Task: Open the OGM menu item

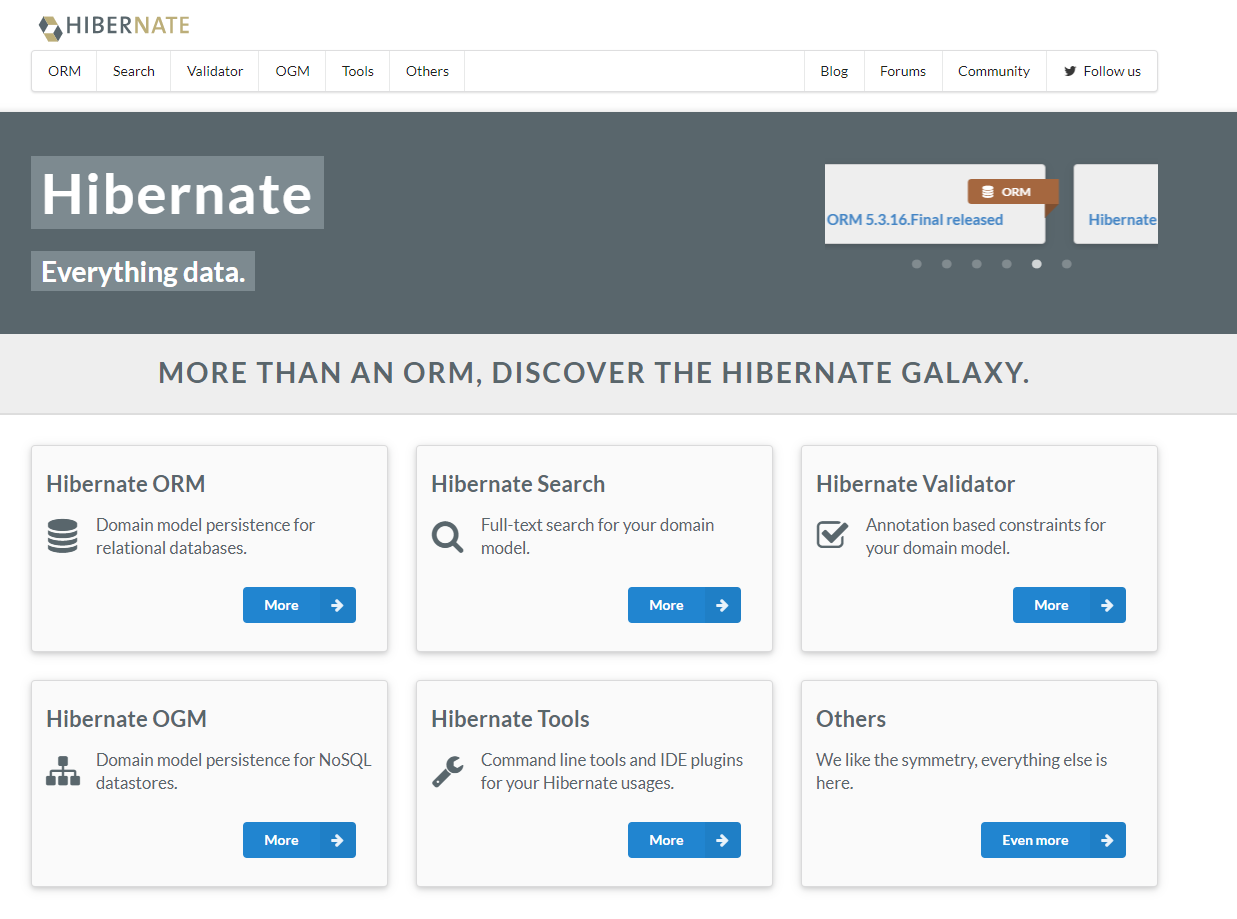Action: 292,71
